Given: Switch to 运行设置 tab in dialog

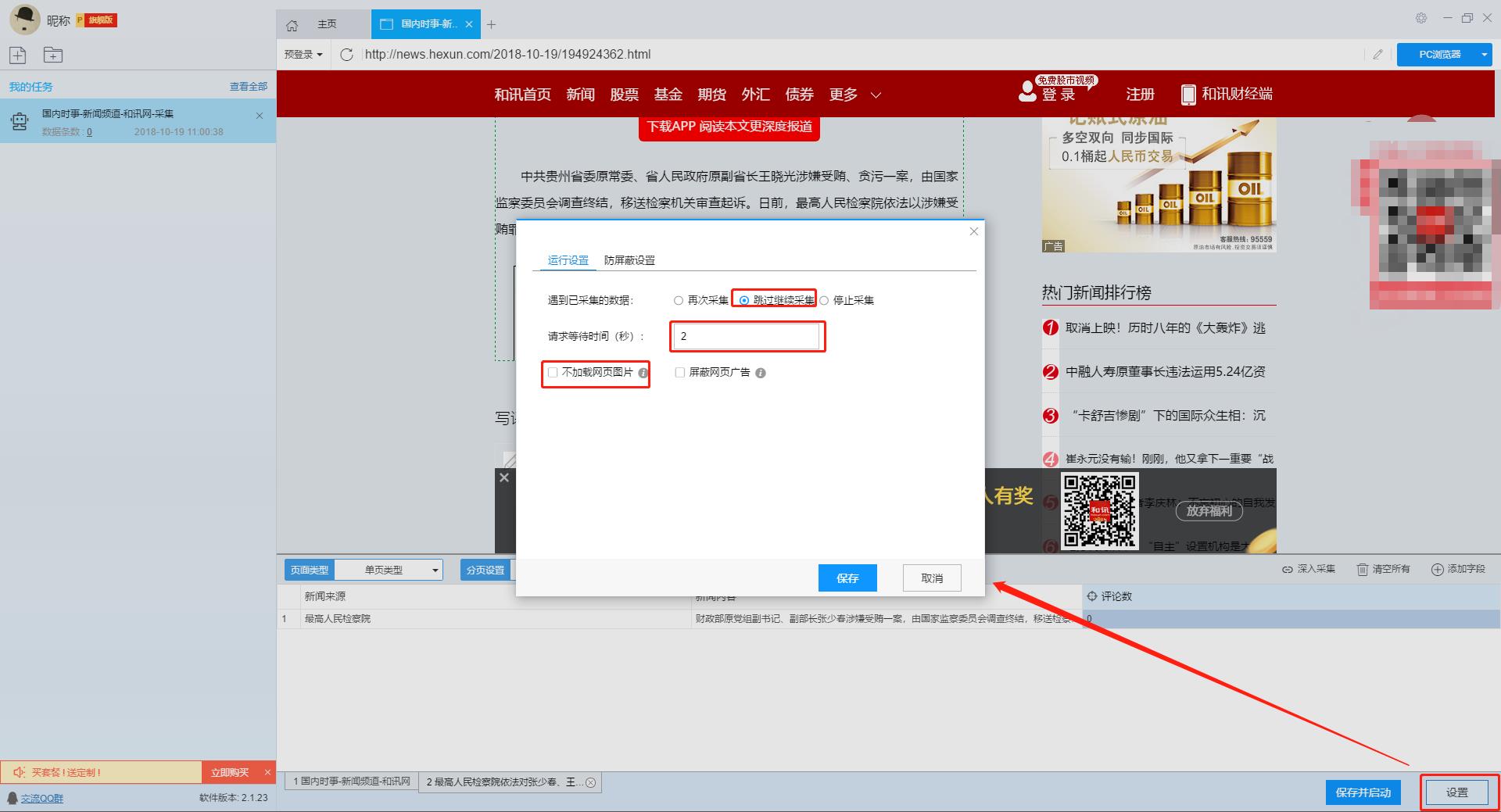Looking at the screenshot, I should coord(568,260).
